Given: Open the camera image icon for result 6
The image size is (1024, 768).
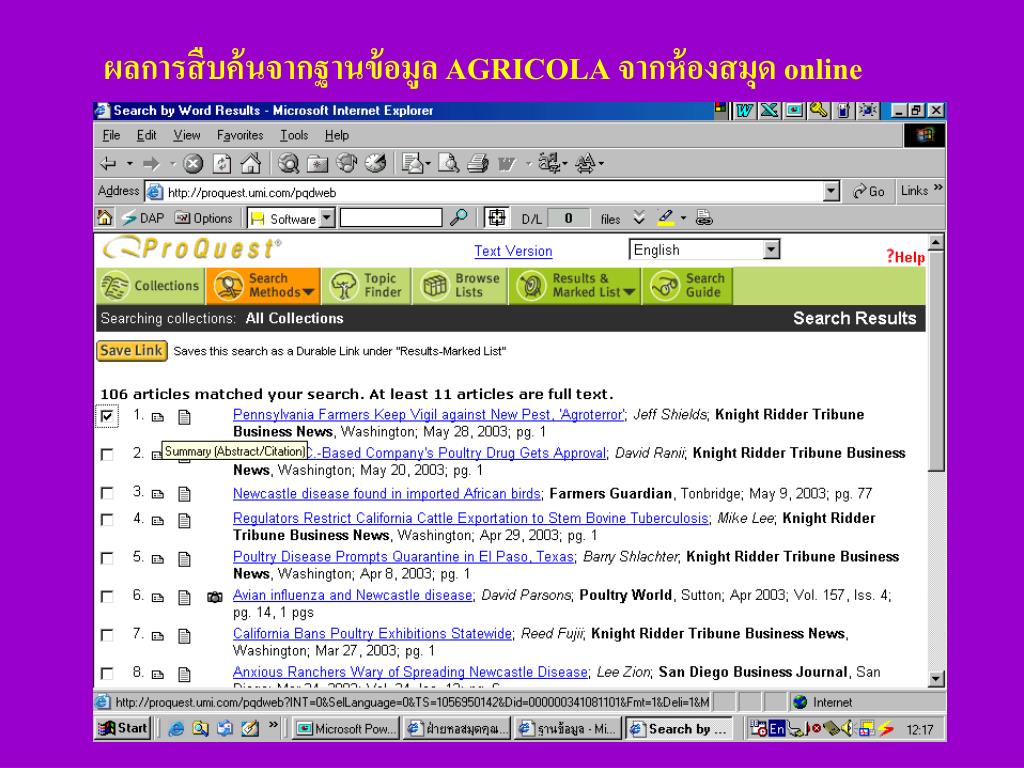Looking at the screenshot, I should (x=214, y=596).
